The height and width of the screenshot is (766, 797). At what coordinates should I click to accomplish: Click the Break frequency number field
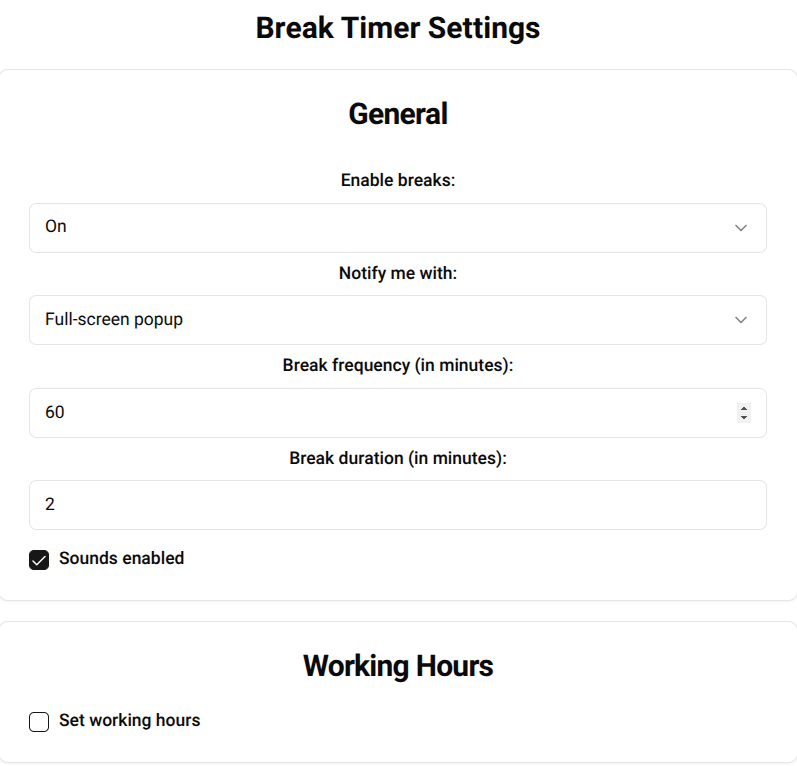[380, 413]
